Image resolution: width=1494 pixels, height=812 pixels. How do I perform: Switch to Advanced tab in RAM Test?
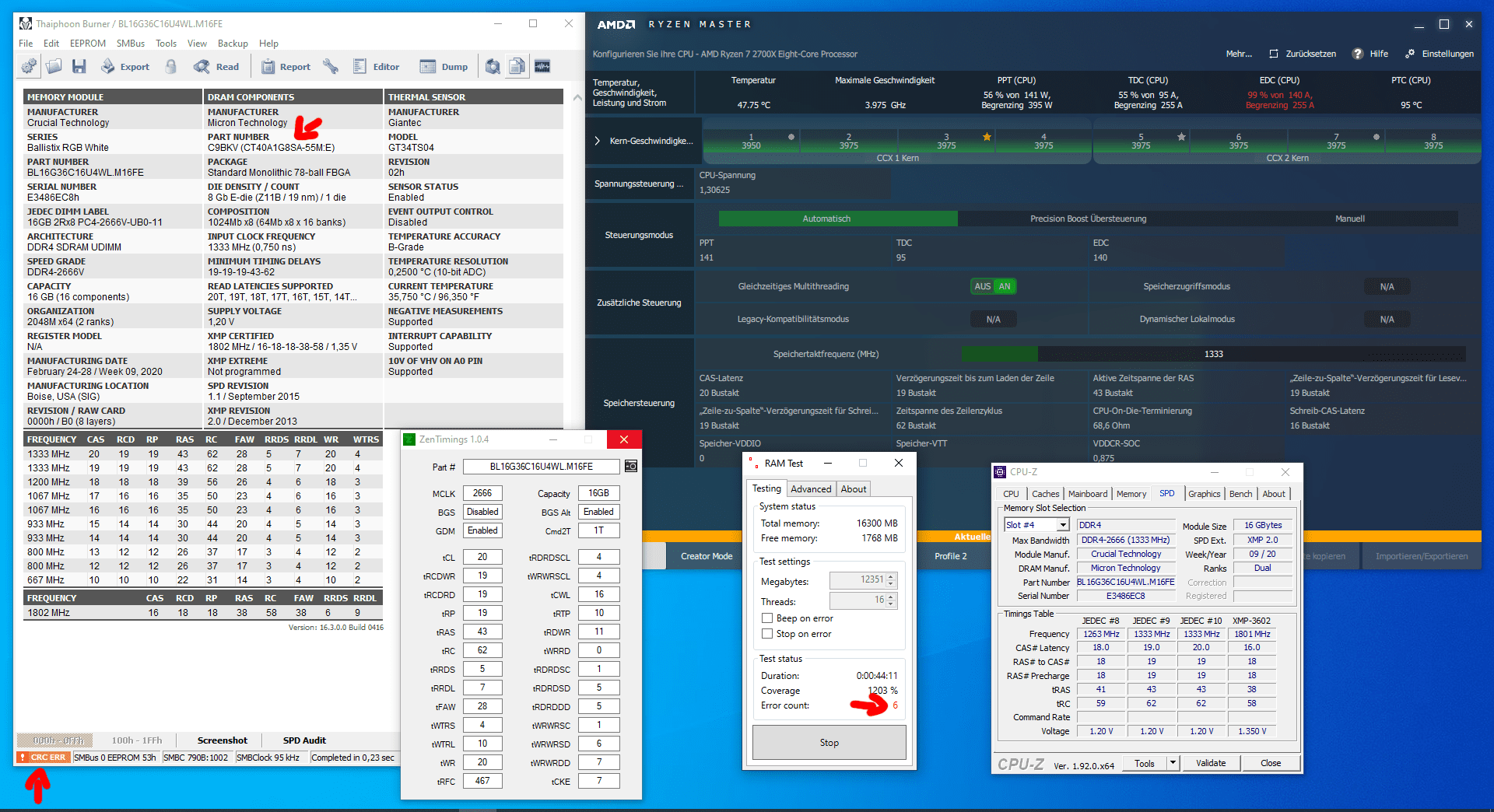point(811,489)
